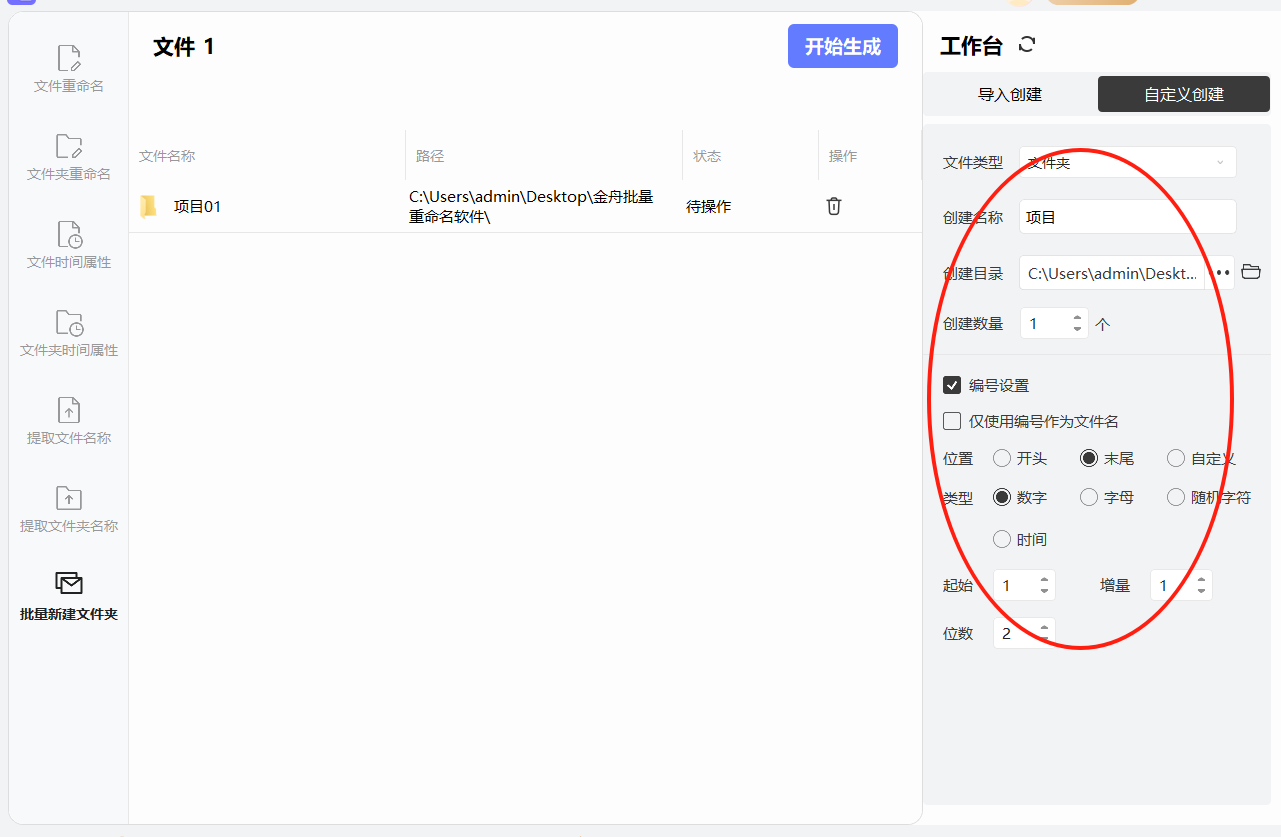This screenshot has height=837, width=1281.
Task: Click the 位数 value spinner
Action: pos(1024,633)
